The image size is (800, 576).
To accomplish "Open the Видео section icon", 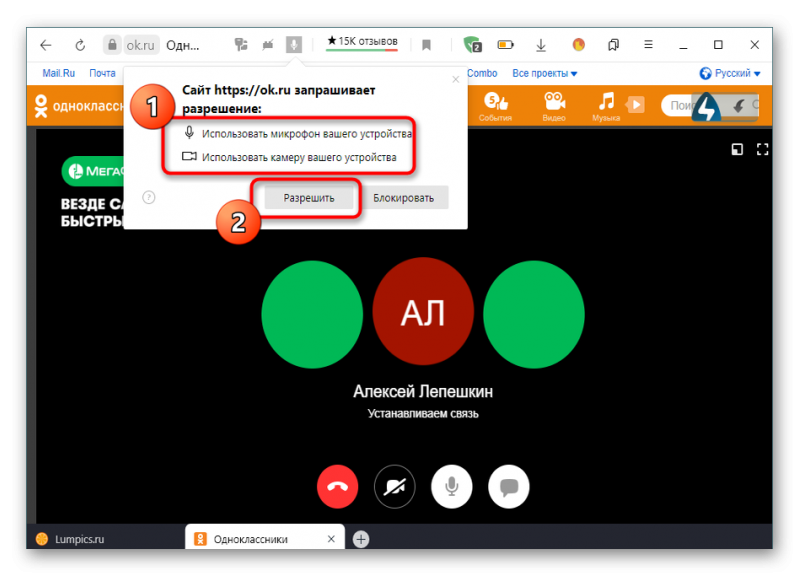I will click(x=554, y=106).
